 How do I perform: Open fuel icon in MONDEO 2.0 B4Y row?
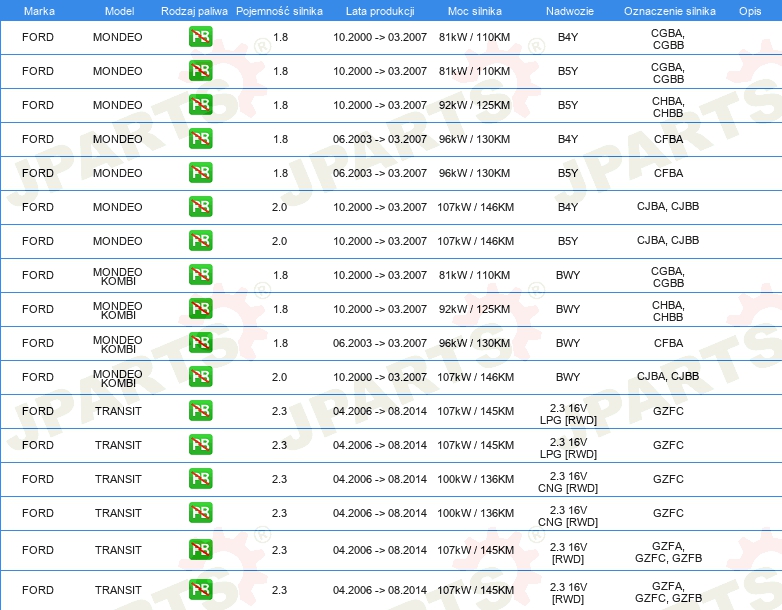[x=200, y=206]
